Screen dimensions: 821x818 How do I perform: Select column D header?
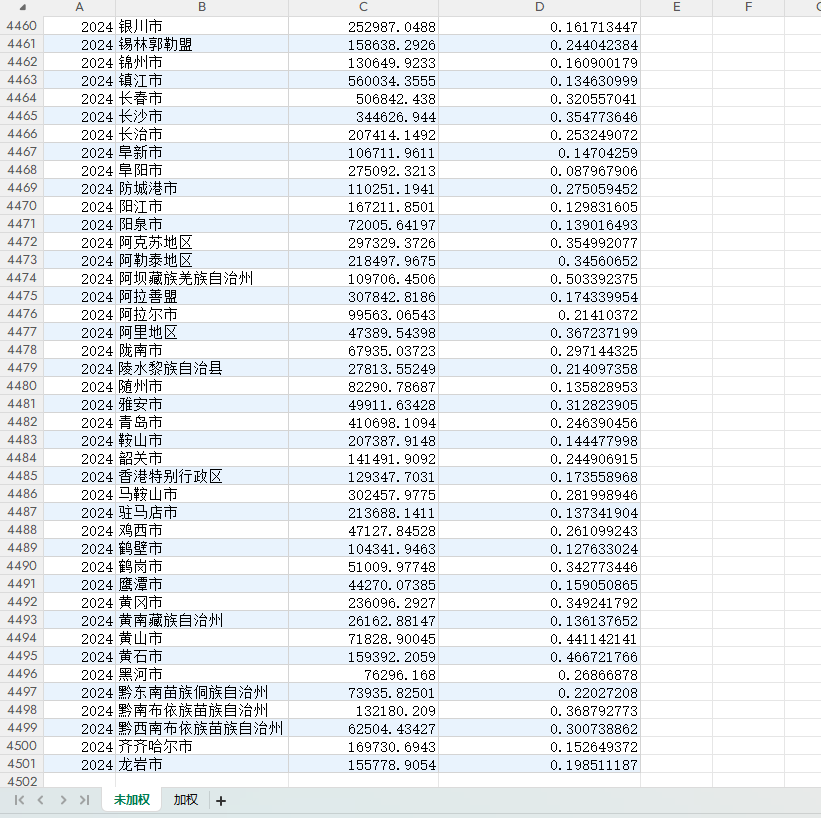pyautogui.click(x=539, y=7)
